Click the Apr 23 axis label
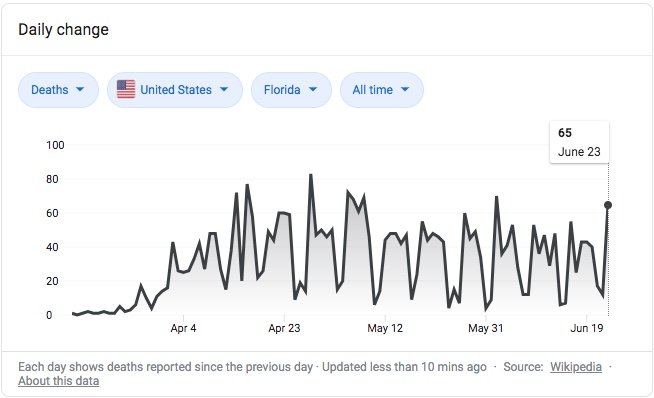Viewport: 654px width, 398px height. click(284, 328)
